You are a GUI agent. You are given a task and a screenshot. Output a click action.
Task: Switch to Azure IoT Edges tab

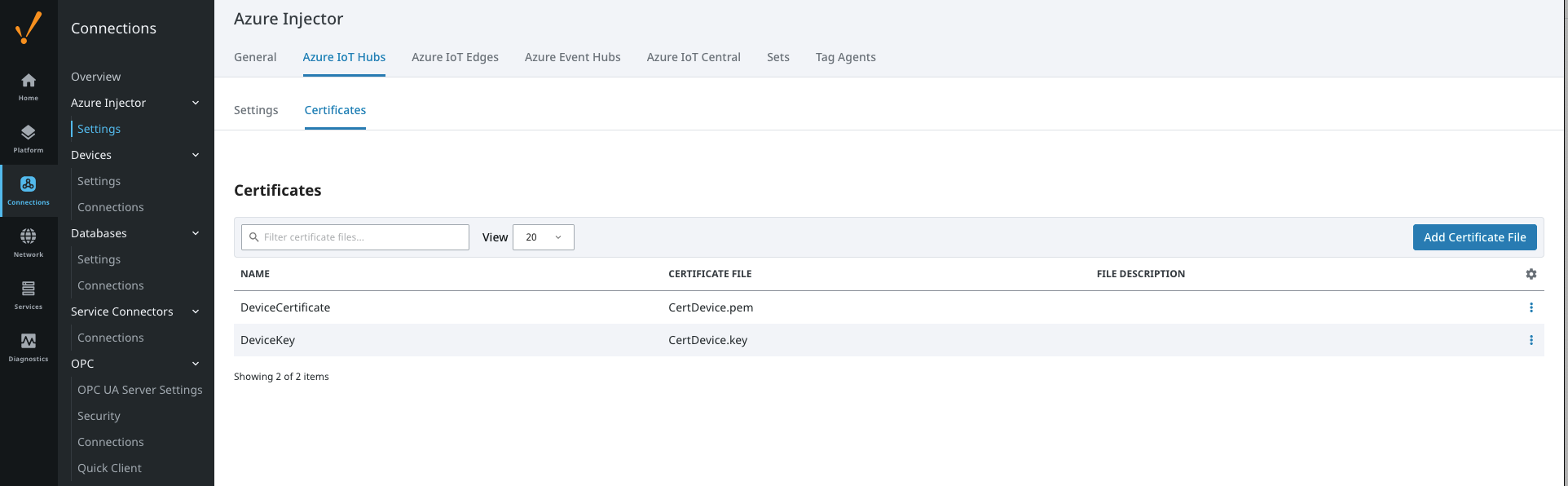pyautogui.click(x=455, y=57)
